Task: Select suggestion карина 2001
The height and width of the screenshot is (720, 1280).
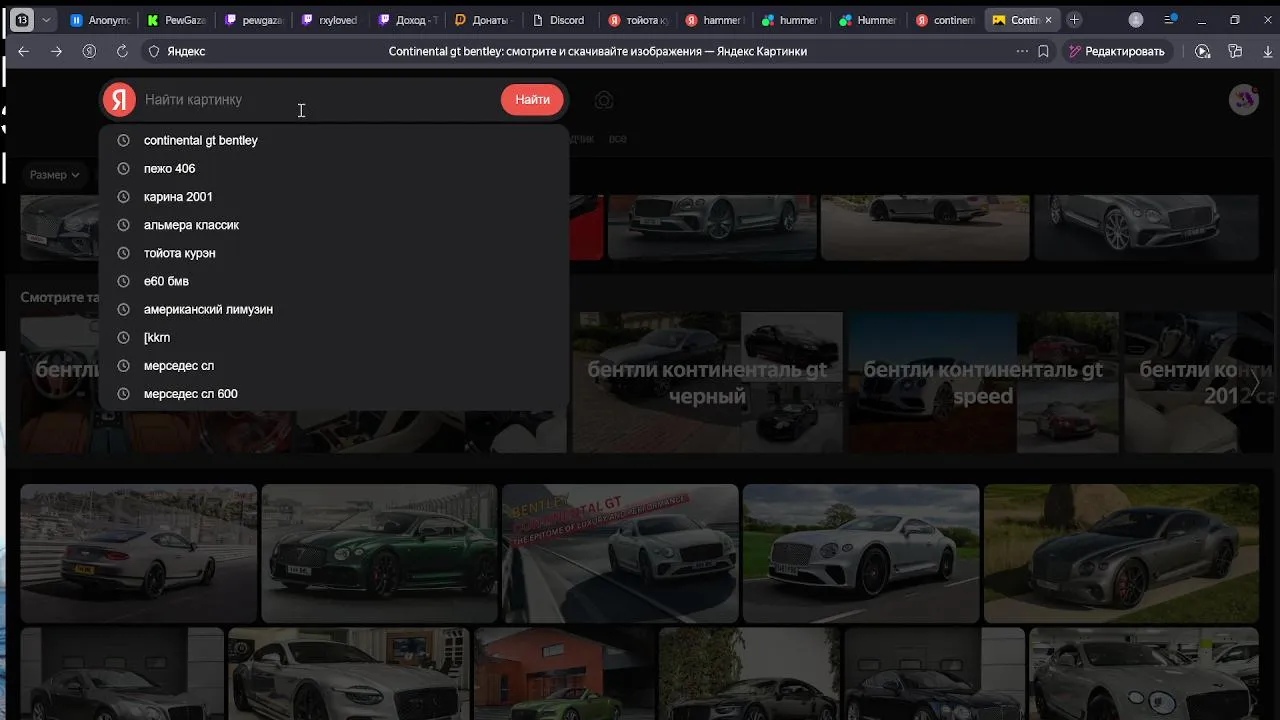Action: 334,197
